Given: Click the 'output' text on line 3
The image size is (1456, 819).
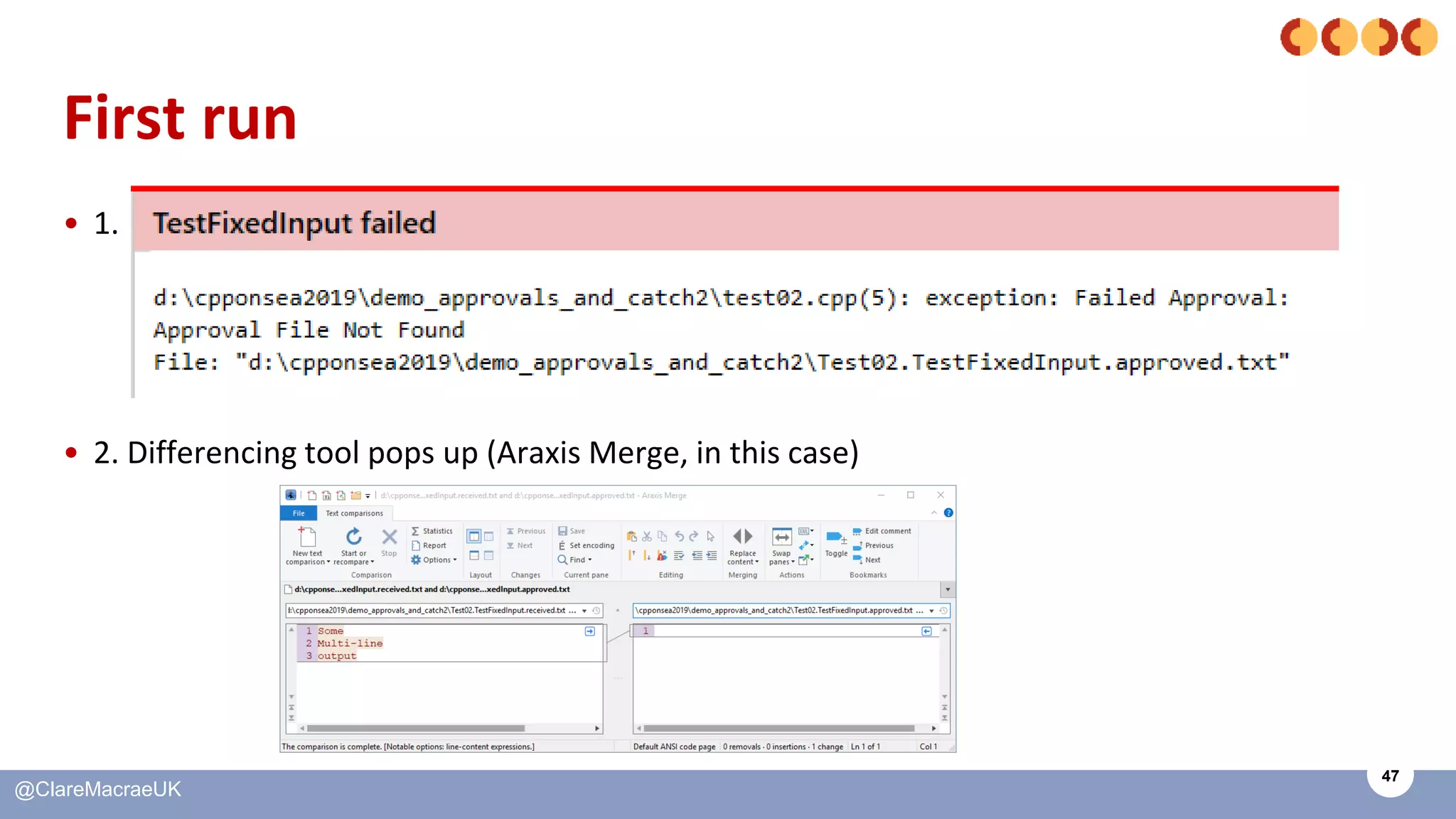Looking at the screenshot, I should coord(337,655).
